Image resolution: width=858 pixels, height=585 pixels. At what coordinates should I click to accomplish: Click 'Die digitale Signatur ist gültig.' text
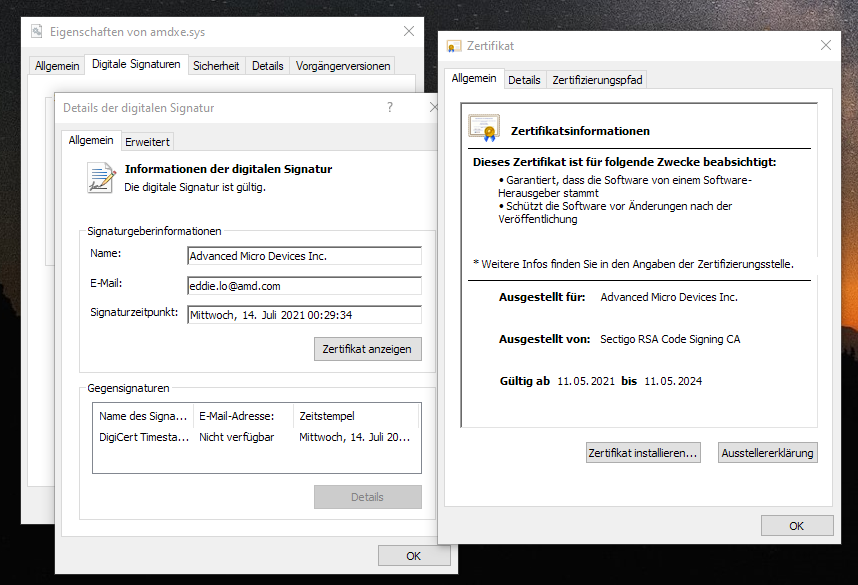(195, 187)
